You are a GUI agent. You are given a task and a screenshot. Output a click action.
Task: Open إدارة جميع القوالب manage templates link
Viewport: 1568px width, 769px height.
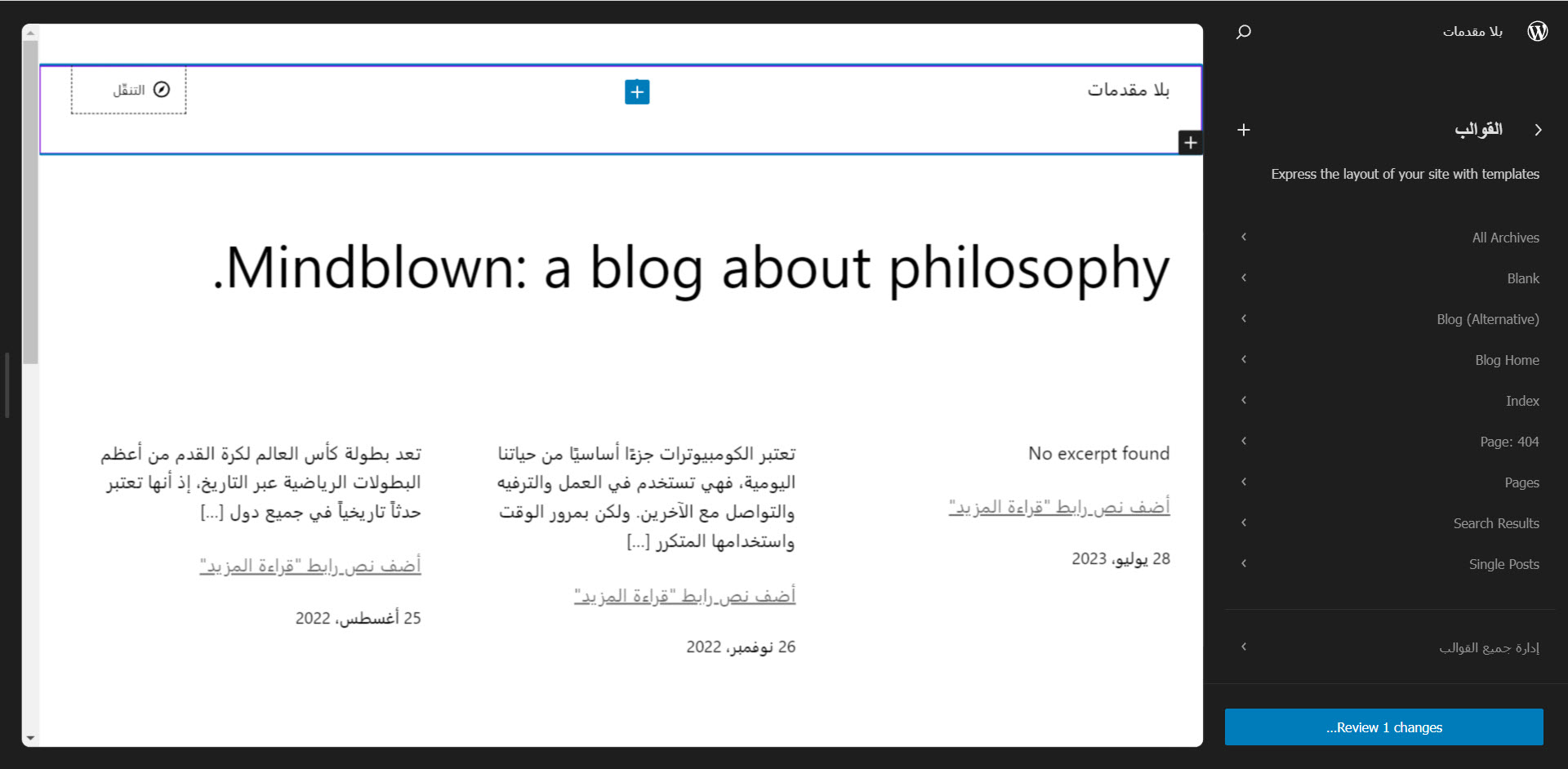(1488, 647)
